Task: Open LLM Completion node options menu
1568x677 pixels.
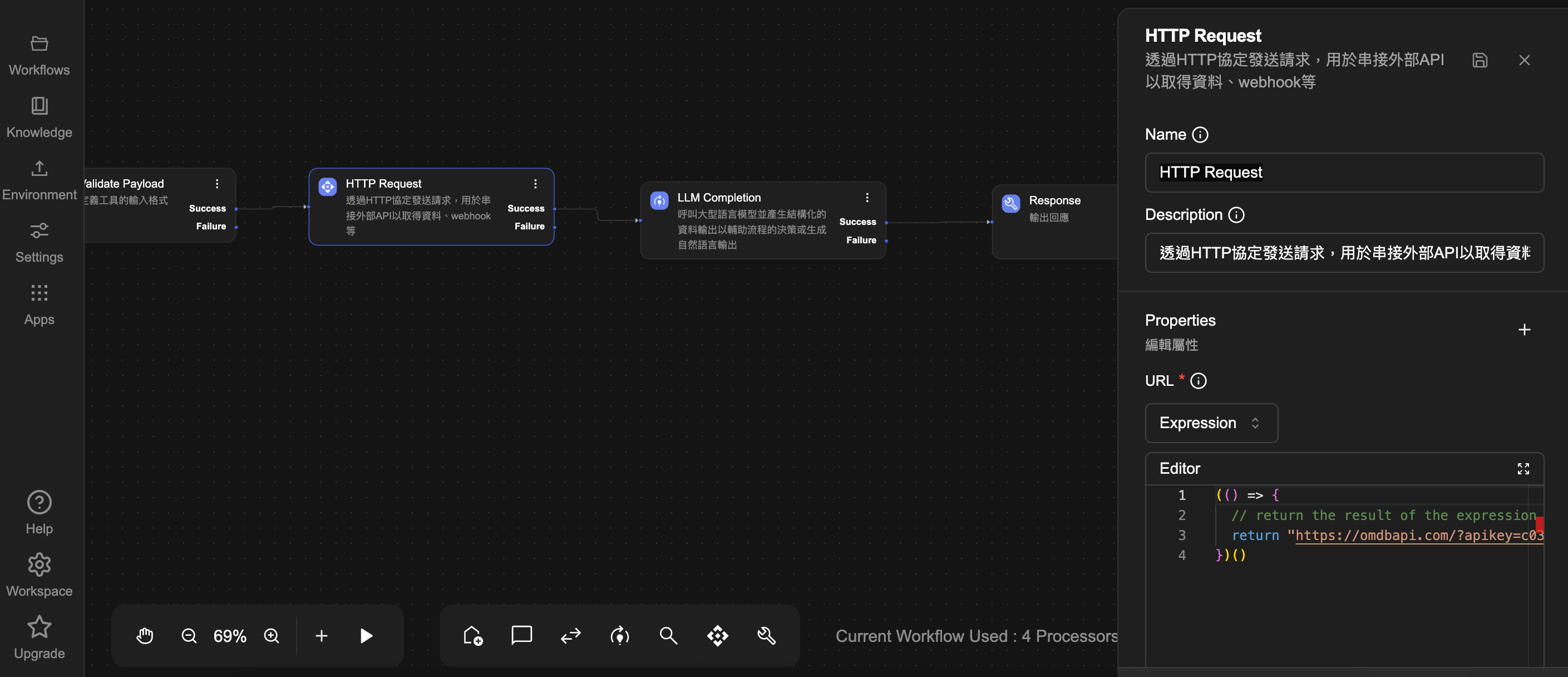Action: click(x=867, y=197)
